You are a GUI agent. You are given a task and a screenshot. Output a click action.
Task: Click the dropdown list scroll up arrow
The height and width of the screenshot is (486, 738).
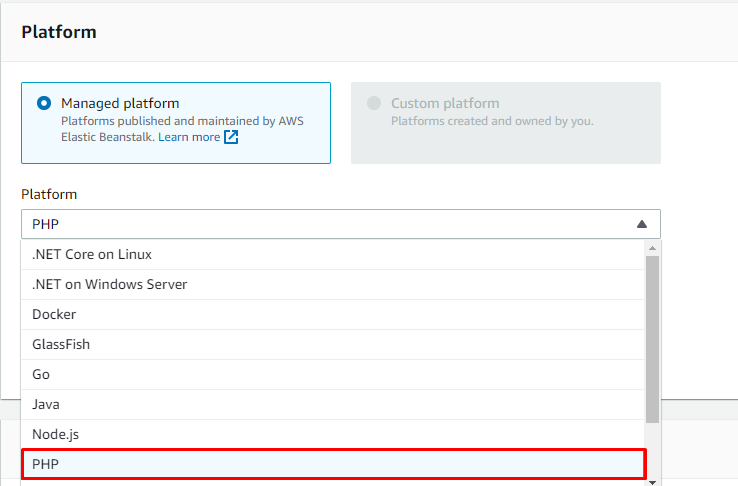[652, 248]
